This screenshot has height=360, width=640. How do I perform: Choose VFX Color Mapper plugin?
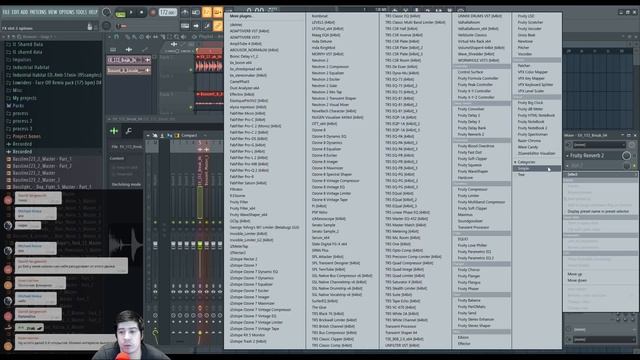[533, 72]
